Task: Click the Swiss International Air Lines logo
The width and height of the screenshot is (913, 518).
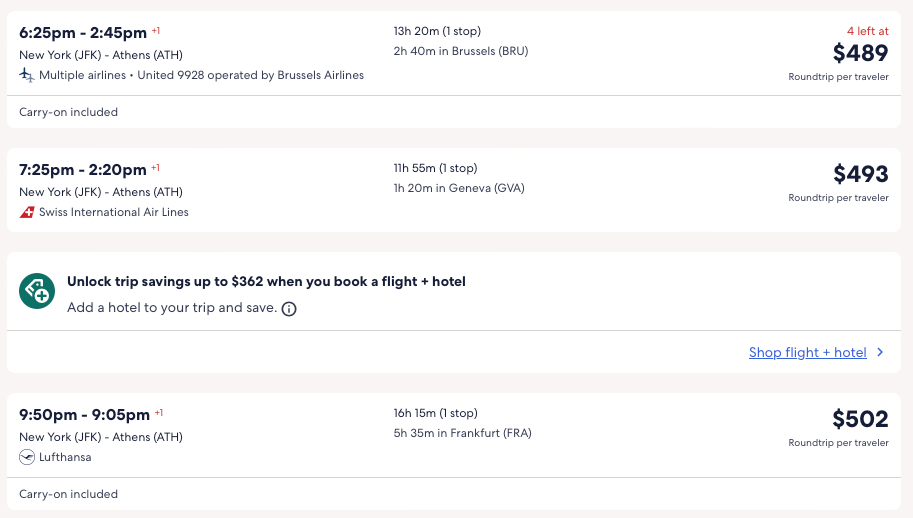Action: (27, 212)
